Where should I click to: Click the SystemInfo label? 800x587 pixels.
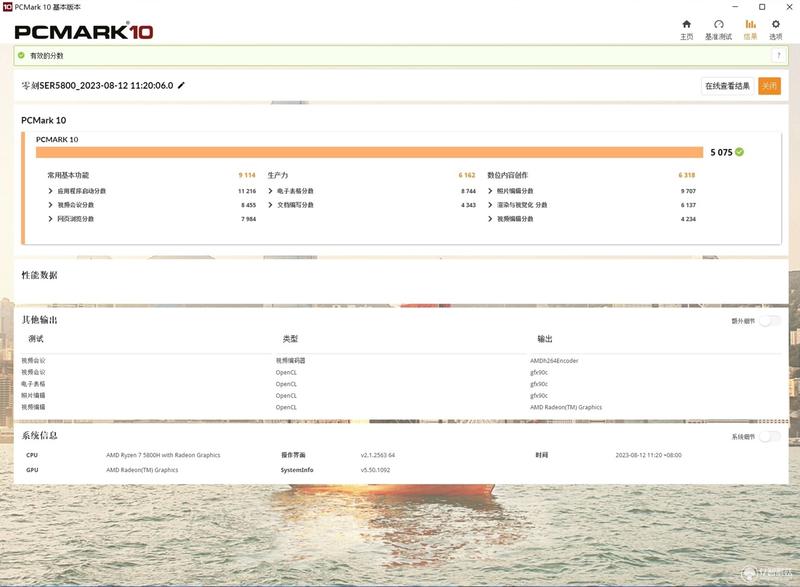coord(297,470)
